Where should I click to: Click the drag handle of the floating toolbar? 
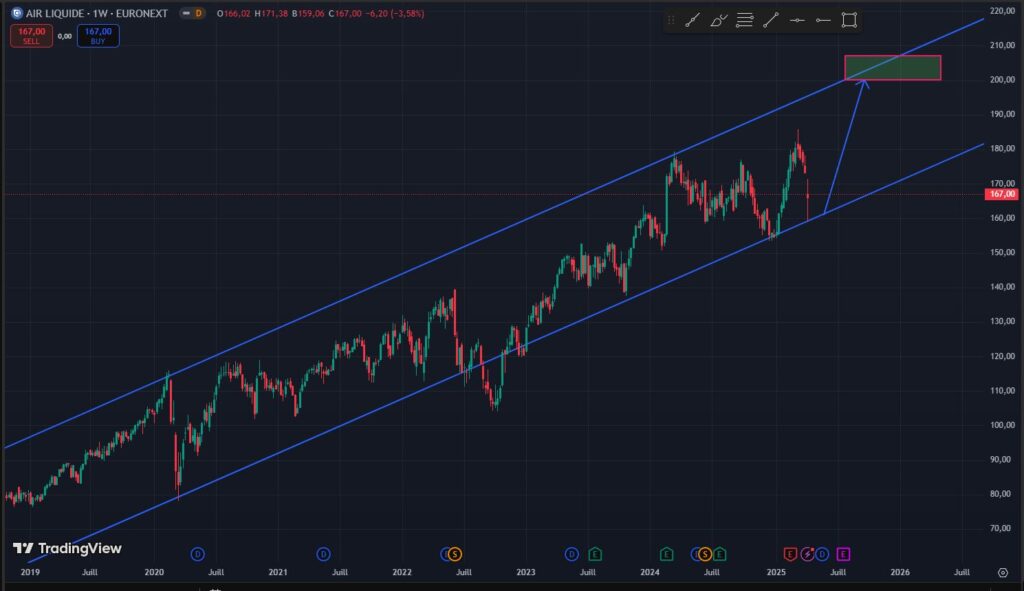pos(671,19)
